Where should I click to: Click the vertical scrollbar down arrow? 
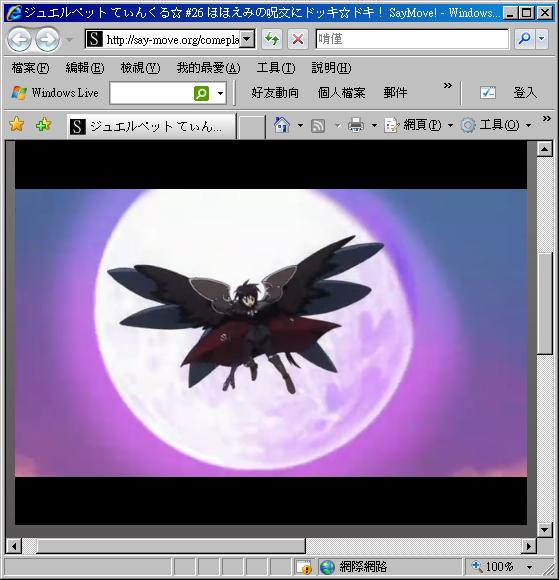coord(545,529)
